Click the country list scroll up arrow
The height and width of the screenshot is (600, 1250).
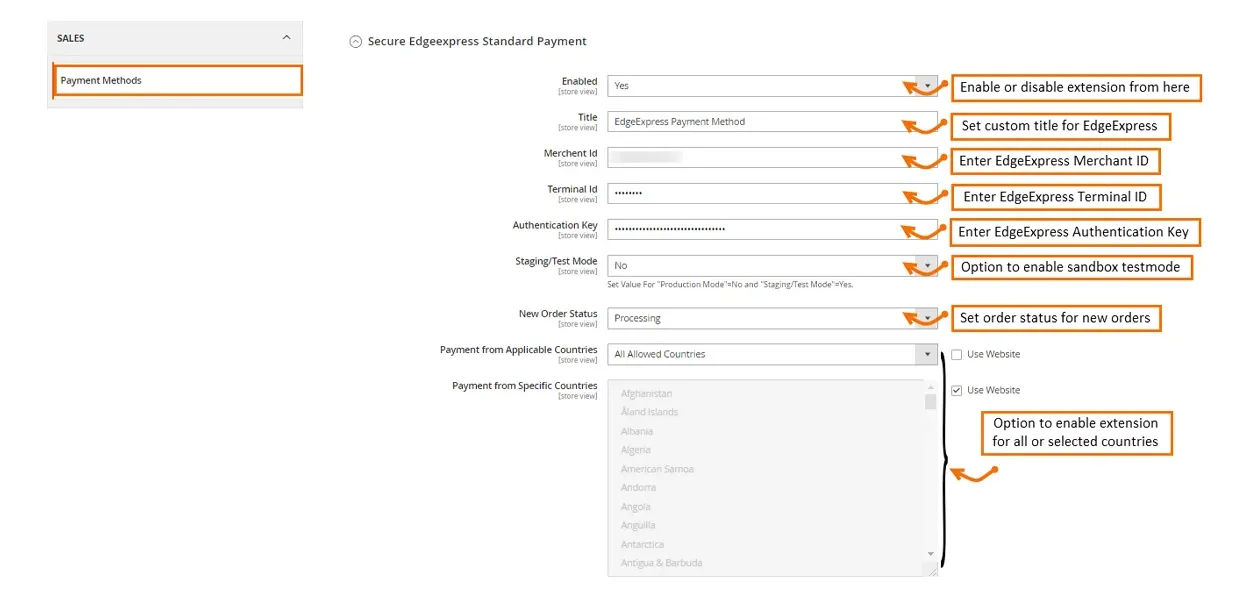930,387
